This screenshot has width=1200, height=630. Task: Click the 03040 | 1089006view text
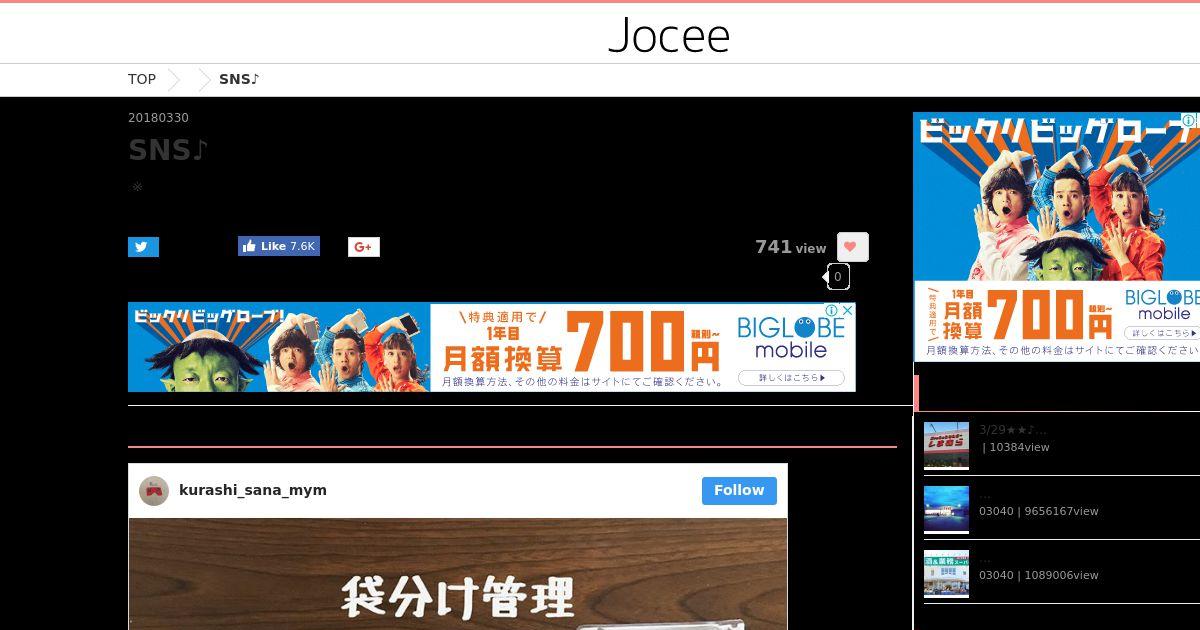coord(1039,575)
